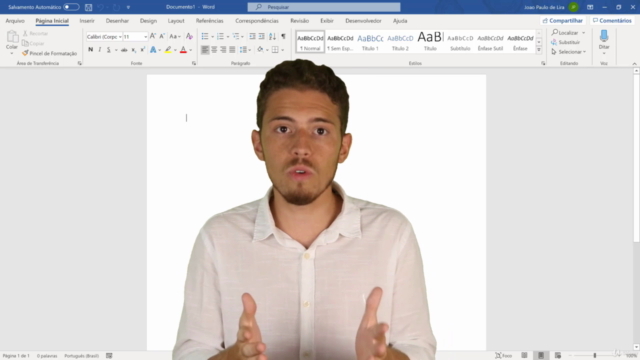Image resolution: width=640 pixels, height=360 pixels.
Task: Click the sort icon
Action: pyautogui.click(x=272, y=36)
